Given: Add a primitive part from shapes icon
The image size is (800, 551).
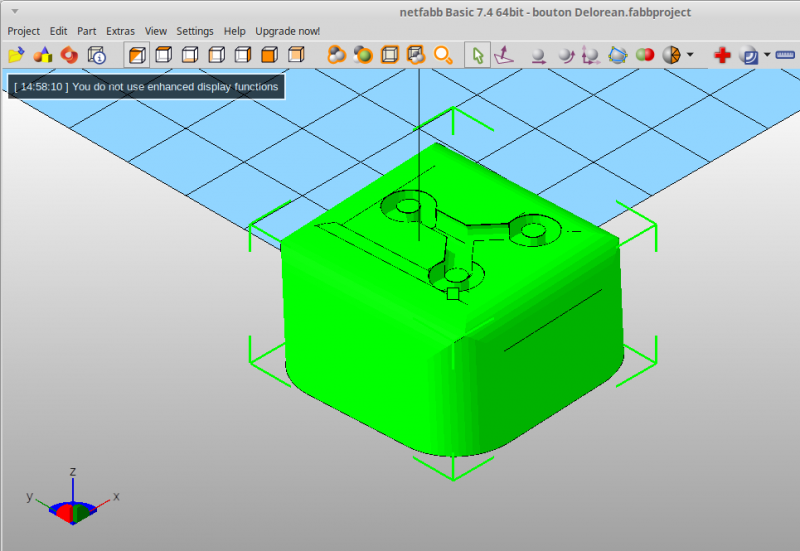Looking at the screenshot, I should point(43,55).
